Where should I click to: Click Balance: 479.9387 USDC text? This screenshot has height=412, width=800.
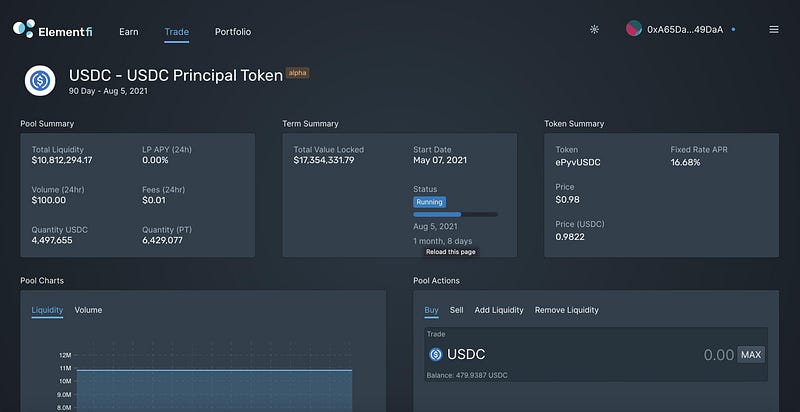pyautogui.click(x=467, y=375)
